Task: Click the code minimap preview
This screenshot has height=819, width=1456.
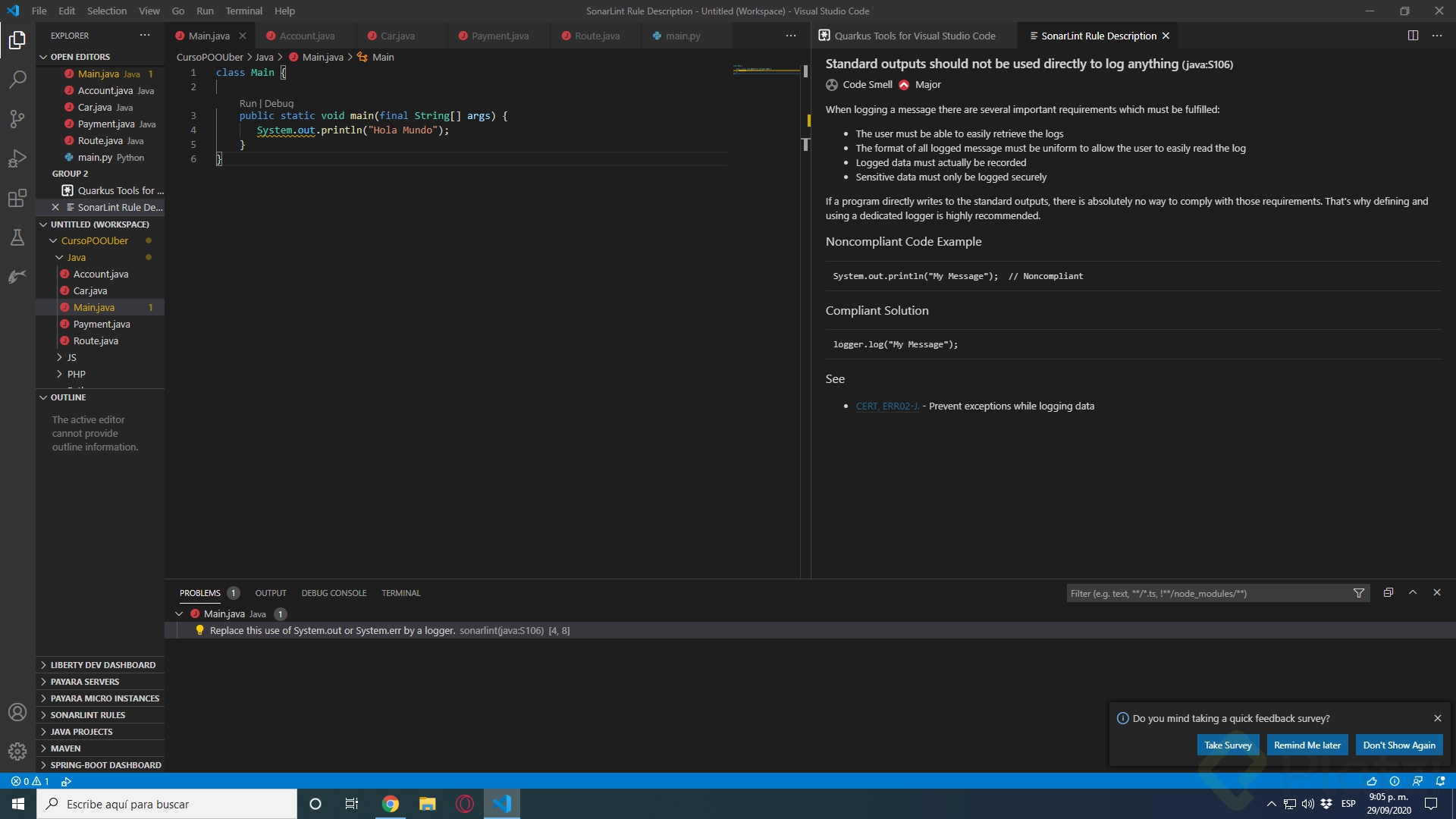Action: (766, 70)
